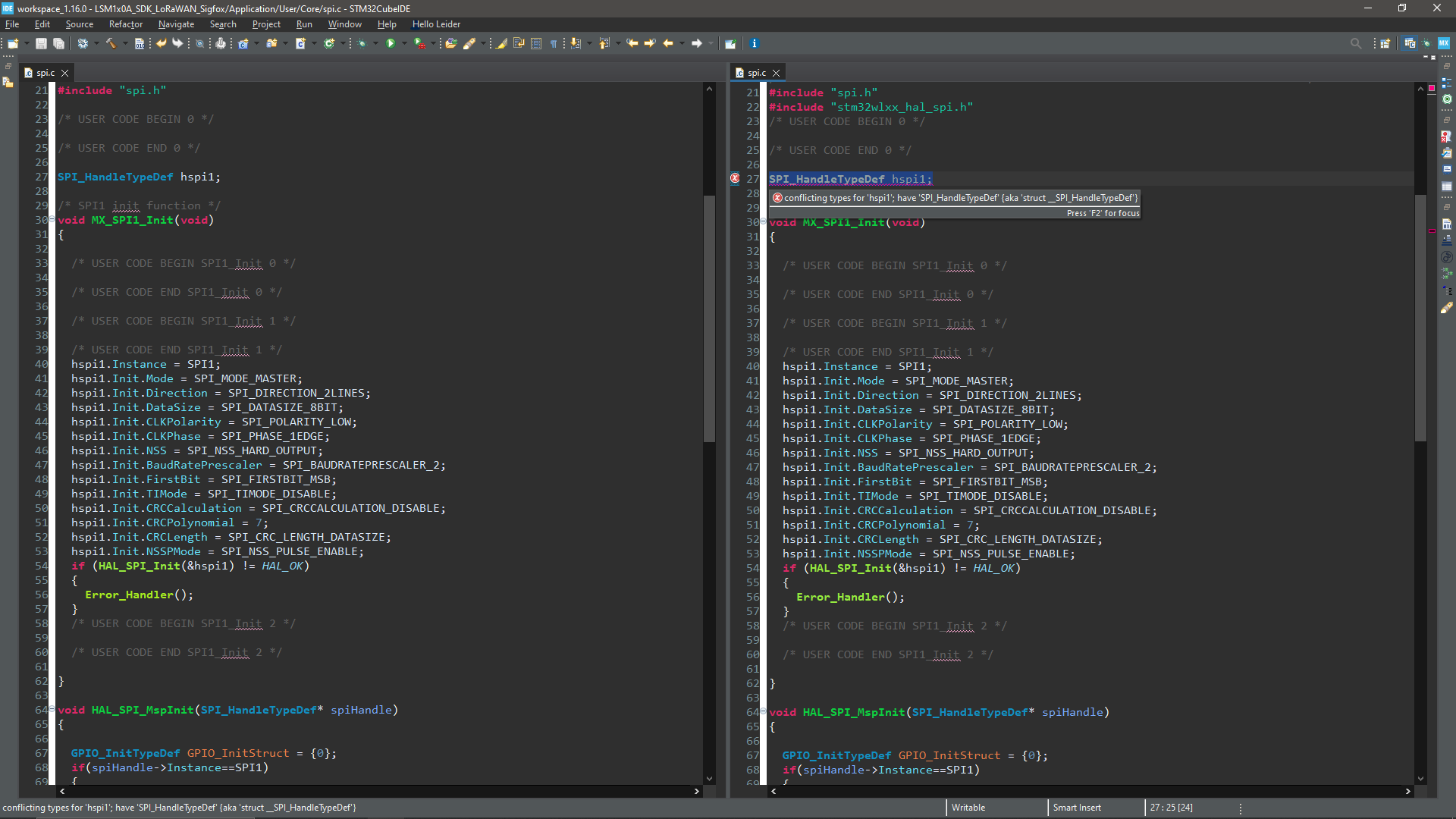The image size is (1456, 819).
Task: Click the Open Perspective icon
Action: coord(1385,44)
